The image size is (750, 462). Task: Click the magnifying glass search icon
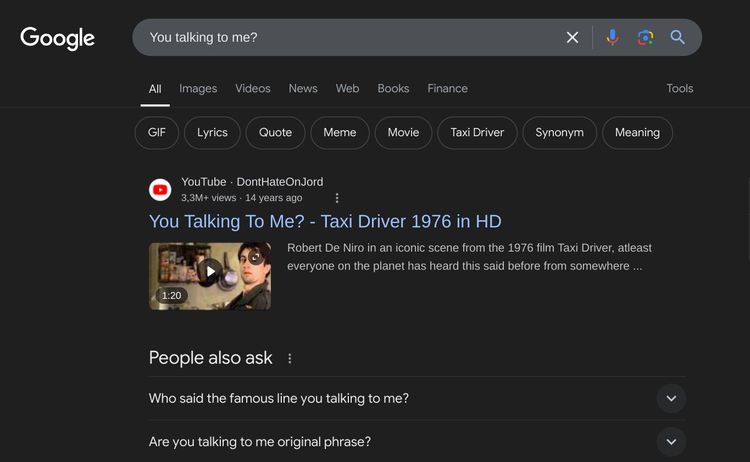tap(677, 37)
